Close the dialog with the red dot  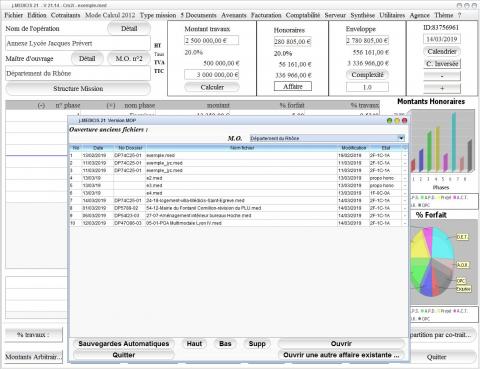[405, 121]
